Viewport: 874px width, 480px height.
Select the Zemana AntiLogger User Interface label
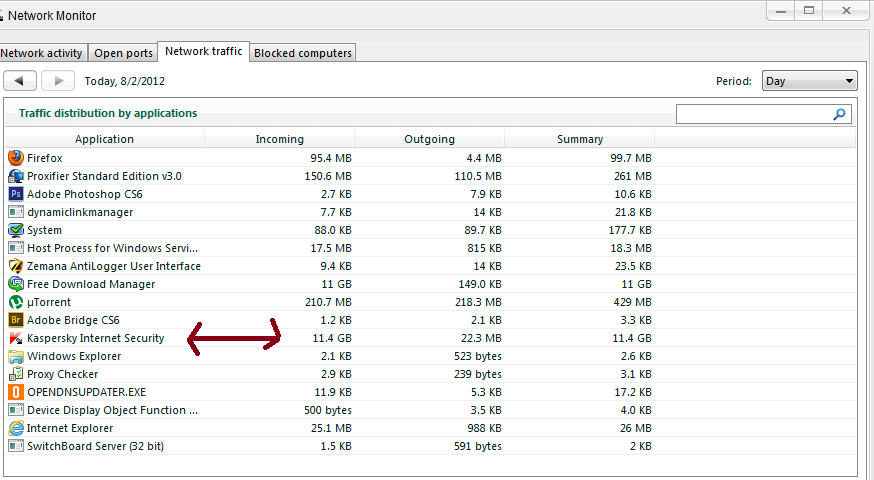[x=114, y=266]
